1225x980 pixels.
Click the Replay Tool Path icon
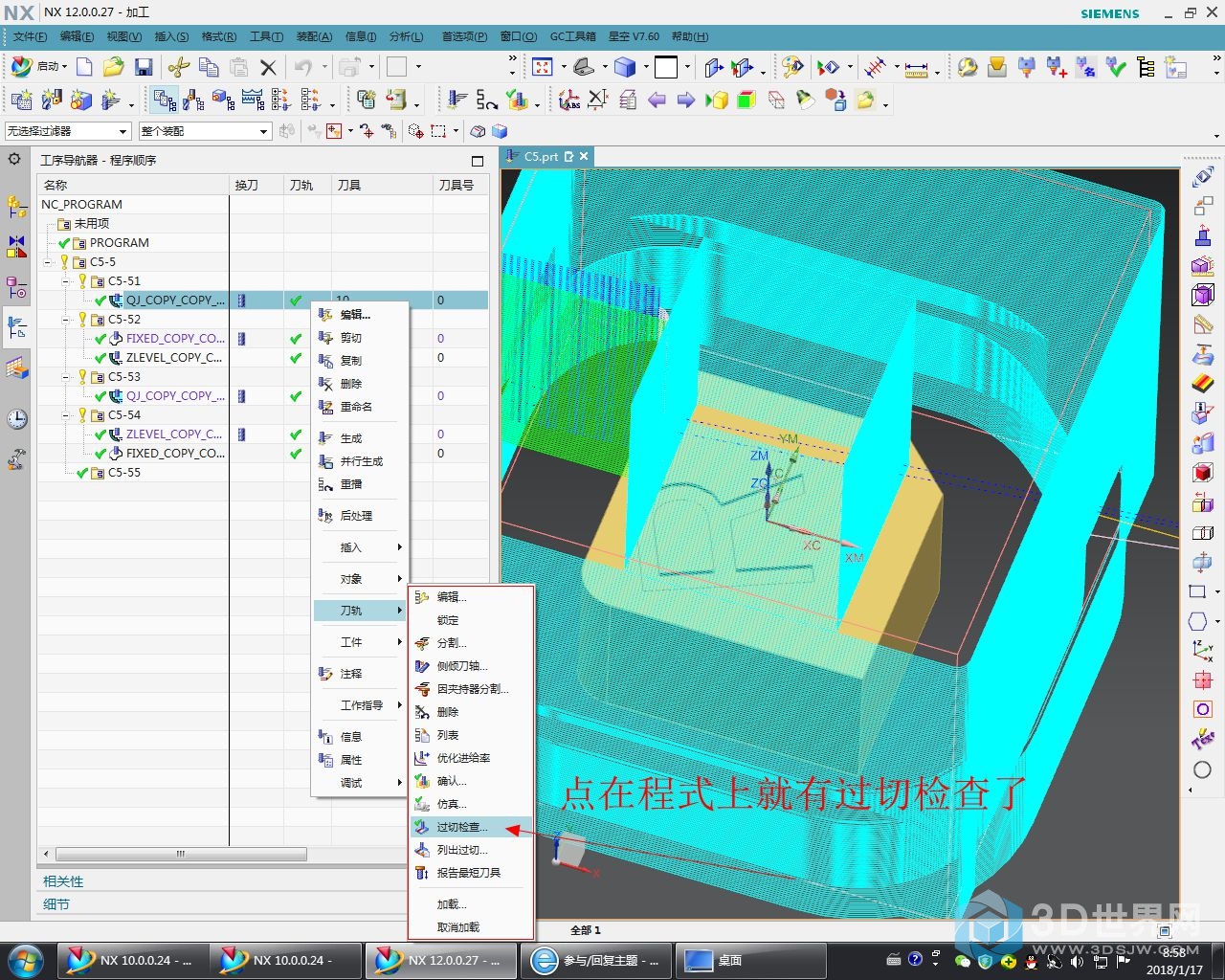coord(487,100)
